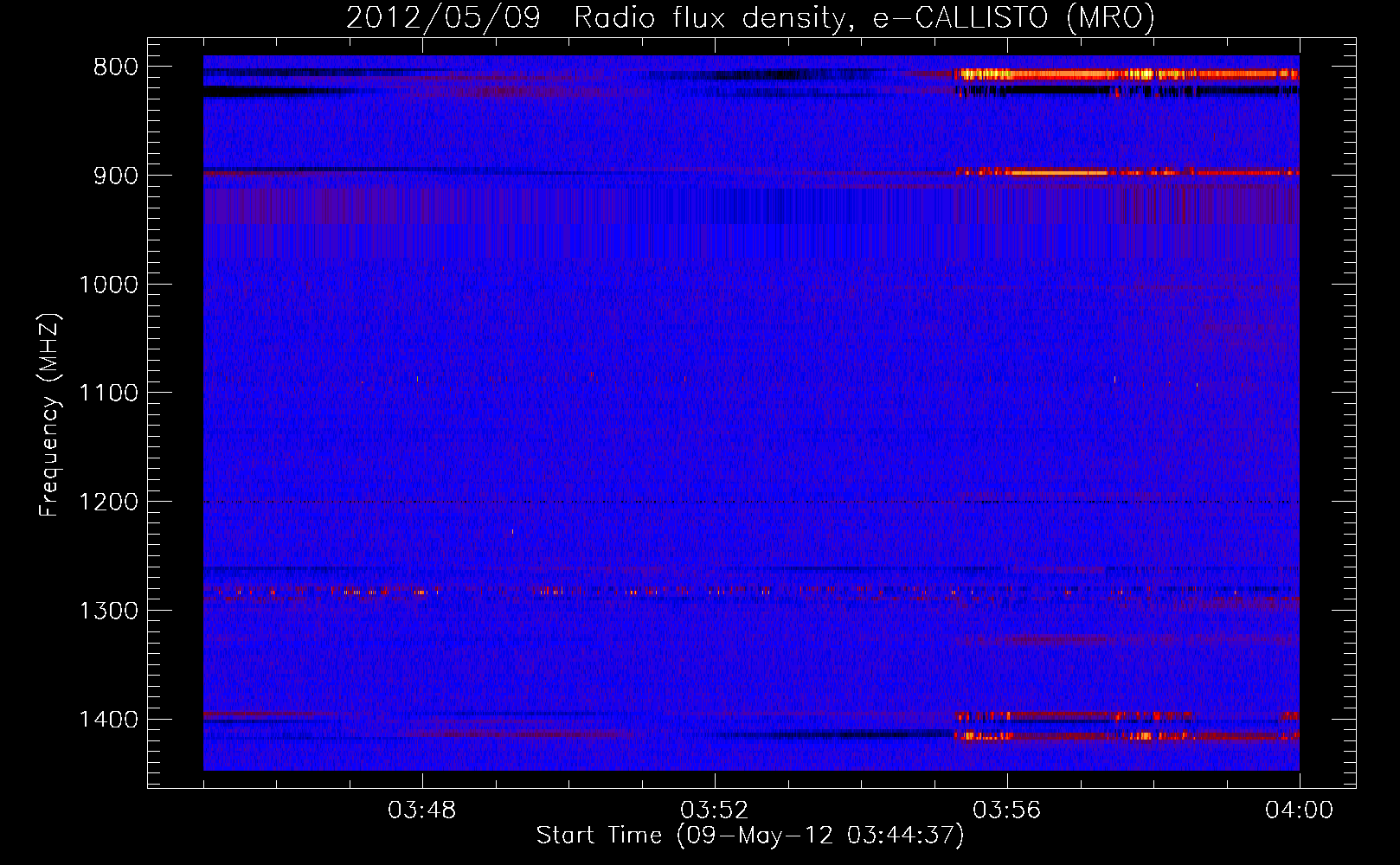The height and width of the screenshot is (865, 1400).
Task: Select the 1400 frequency axis label
Action: 108,720
